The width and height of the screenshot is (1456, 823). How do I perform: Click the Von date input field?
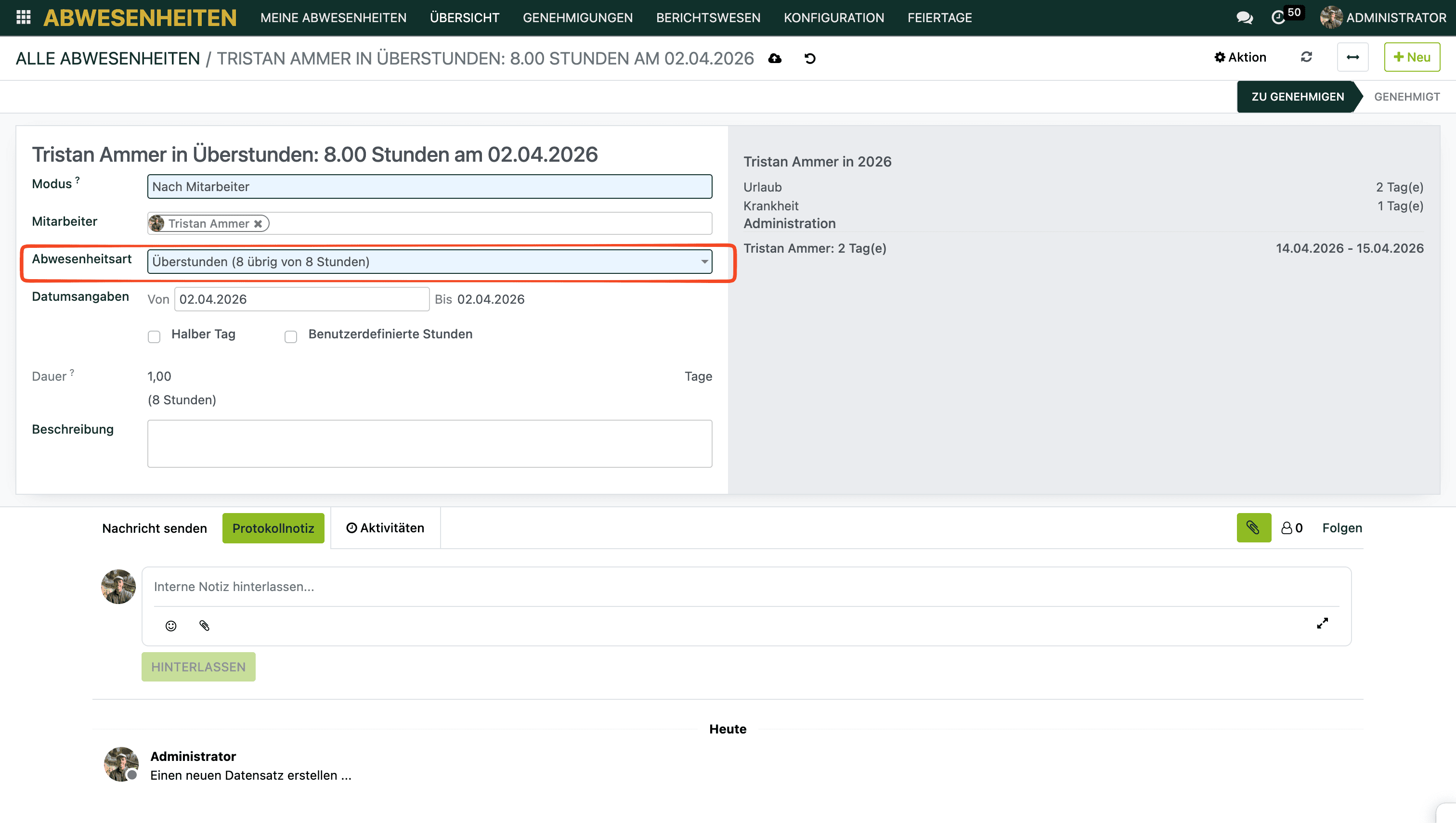click(x=301, y=299)
